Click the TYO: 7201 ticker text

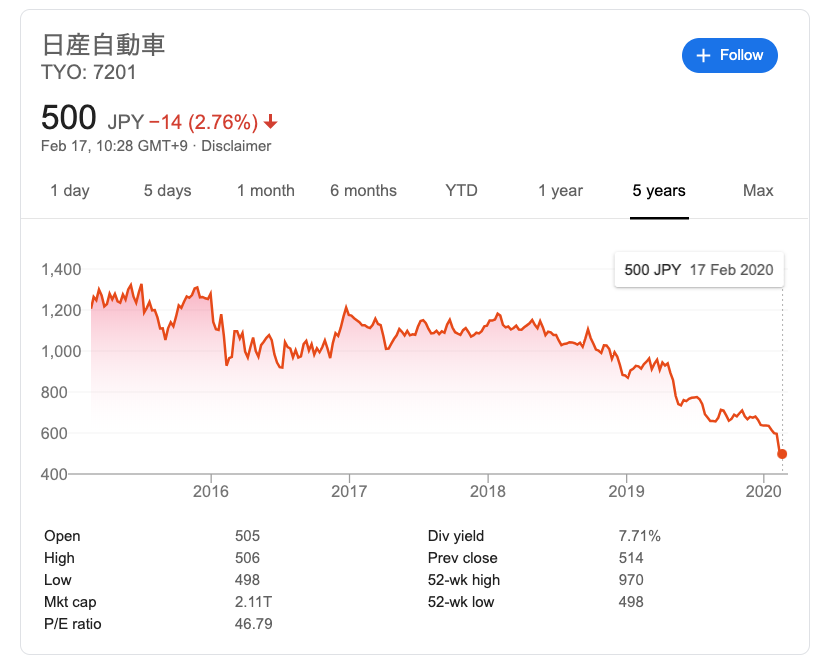(88, 72)
